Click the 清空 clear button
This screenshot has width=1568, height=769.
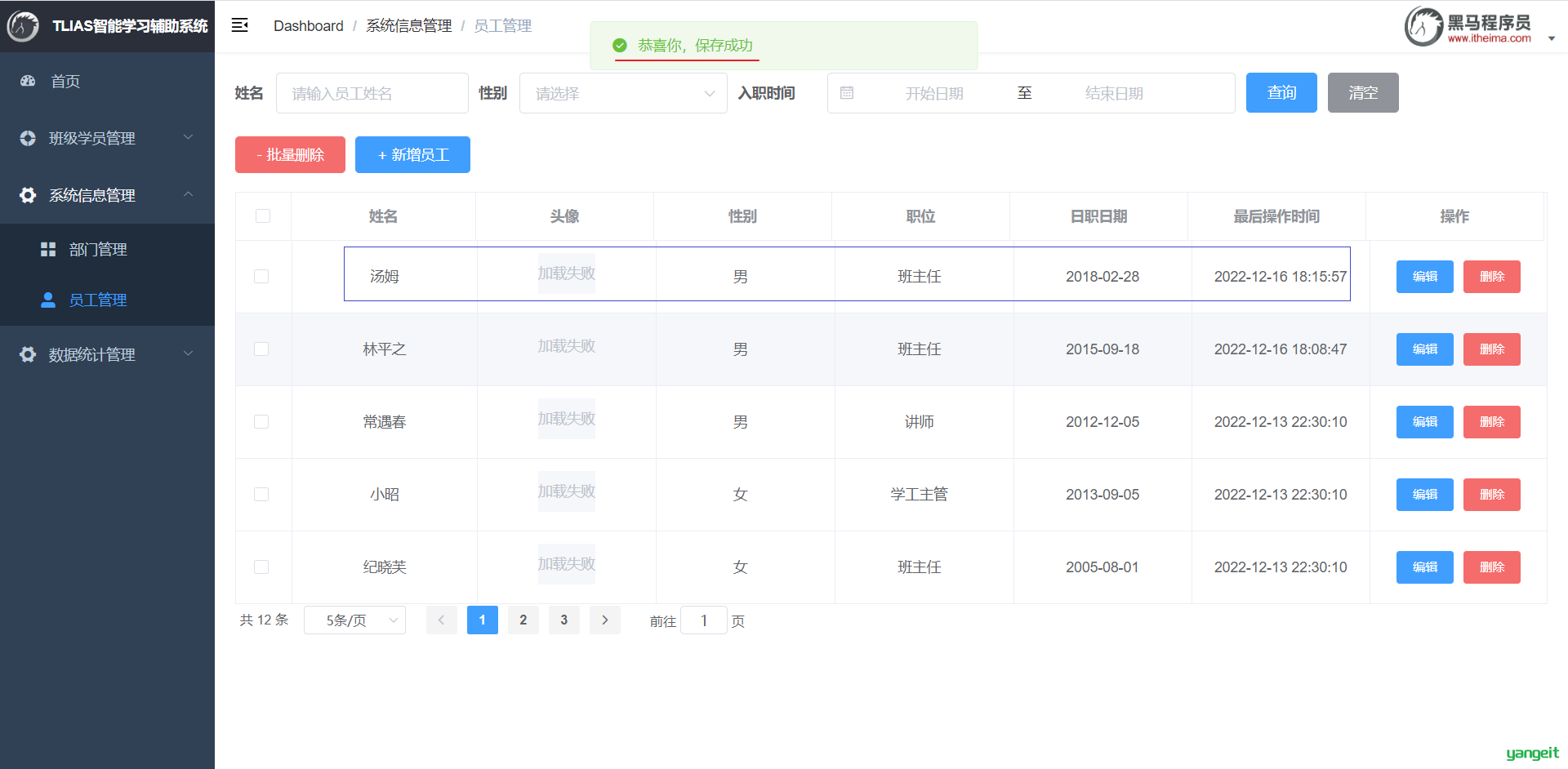click(x=1363, y=93)
